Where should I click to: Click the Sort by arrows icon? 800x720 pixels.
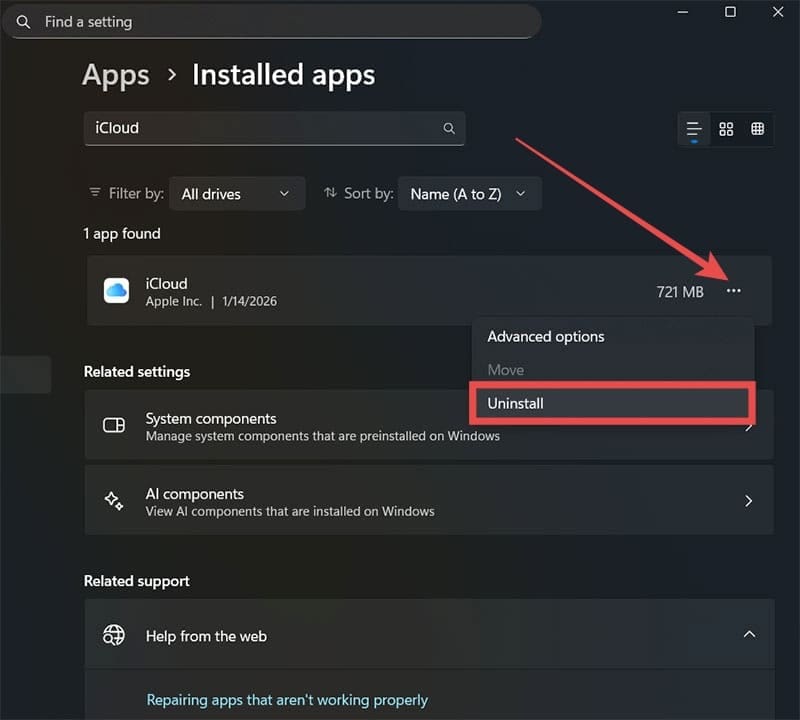[331, 192]
